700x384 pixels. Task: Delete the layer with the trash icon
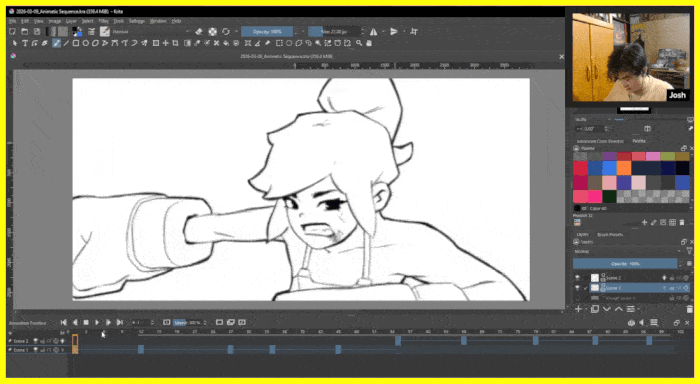coord(689,309)
